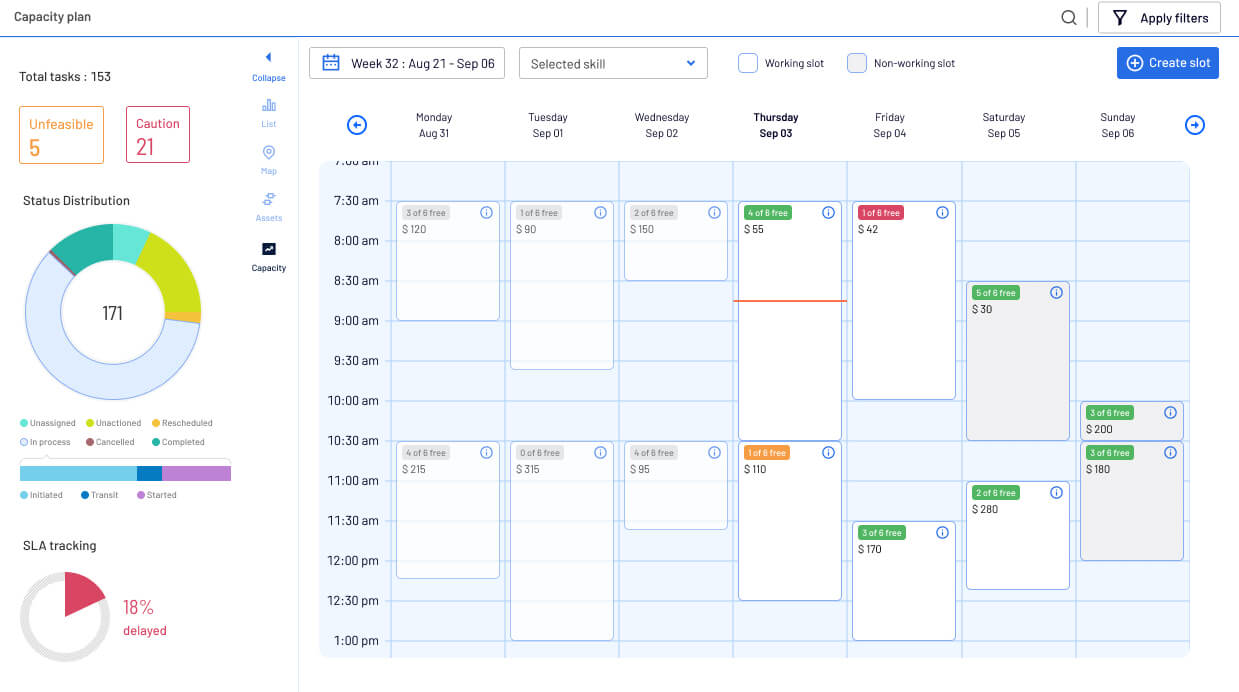Select the Capacity view tab
Screen dimensions: 1239x692
tap(268, 257)
